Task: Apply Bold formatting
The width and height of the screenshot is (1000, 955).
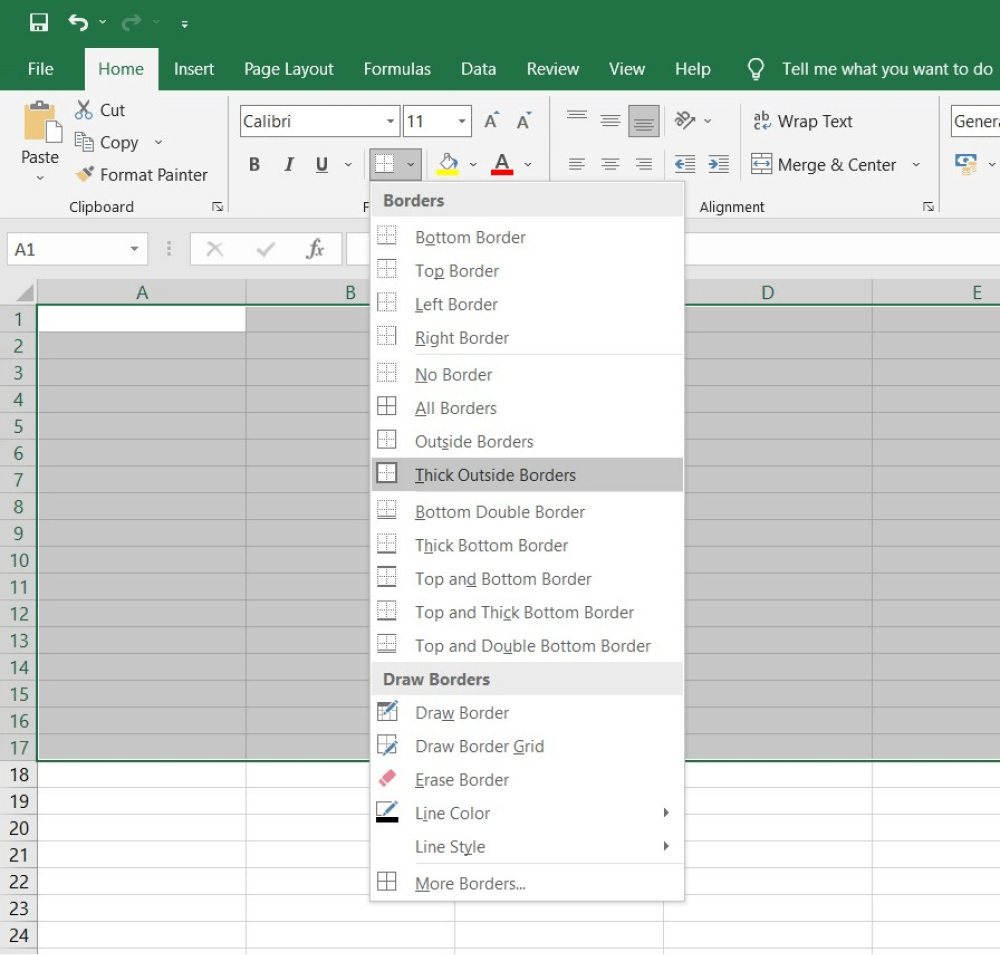Action: pyautogui.click(x=254, y=164)
